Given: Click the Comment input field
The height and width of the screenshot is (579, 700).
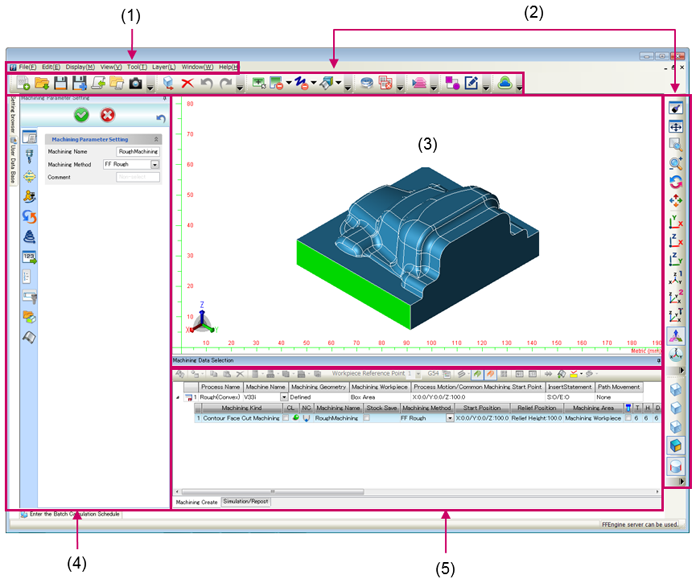Looking at the screenshot, I should [x=138, y=177].
